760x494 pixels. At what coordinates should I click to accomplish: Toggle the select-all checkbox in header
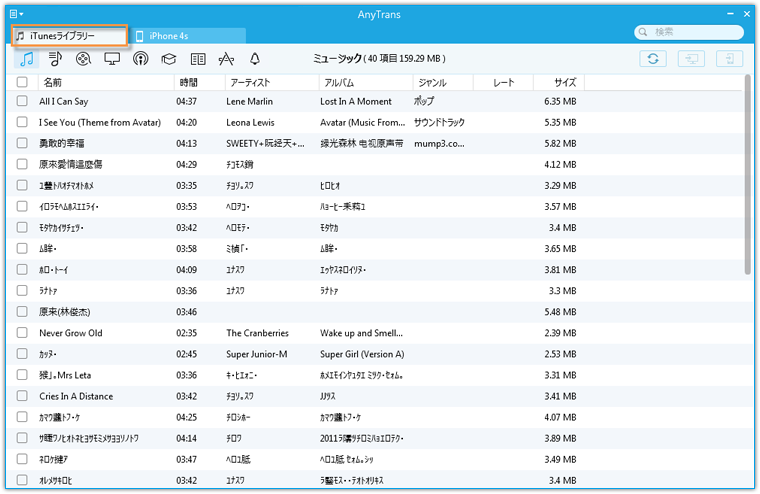tap(22, 82)
